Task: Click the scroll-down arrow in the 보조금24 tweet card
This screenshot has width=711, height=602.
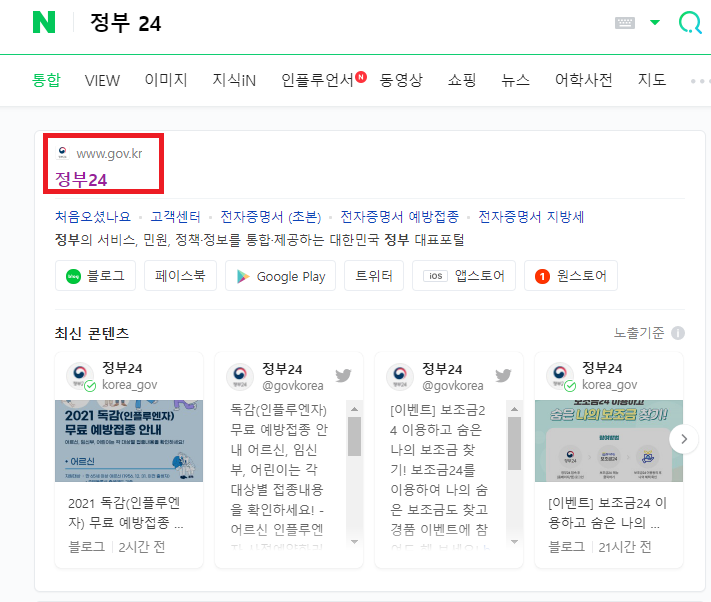Action: pyautogui.click(x=514, y=542)
